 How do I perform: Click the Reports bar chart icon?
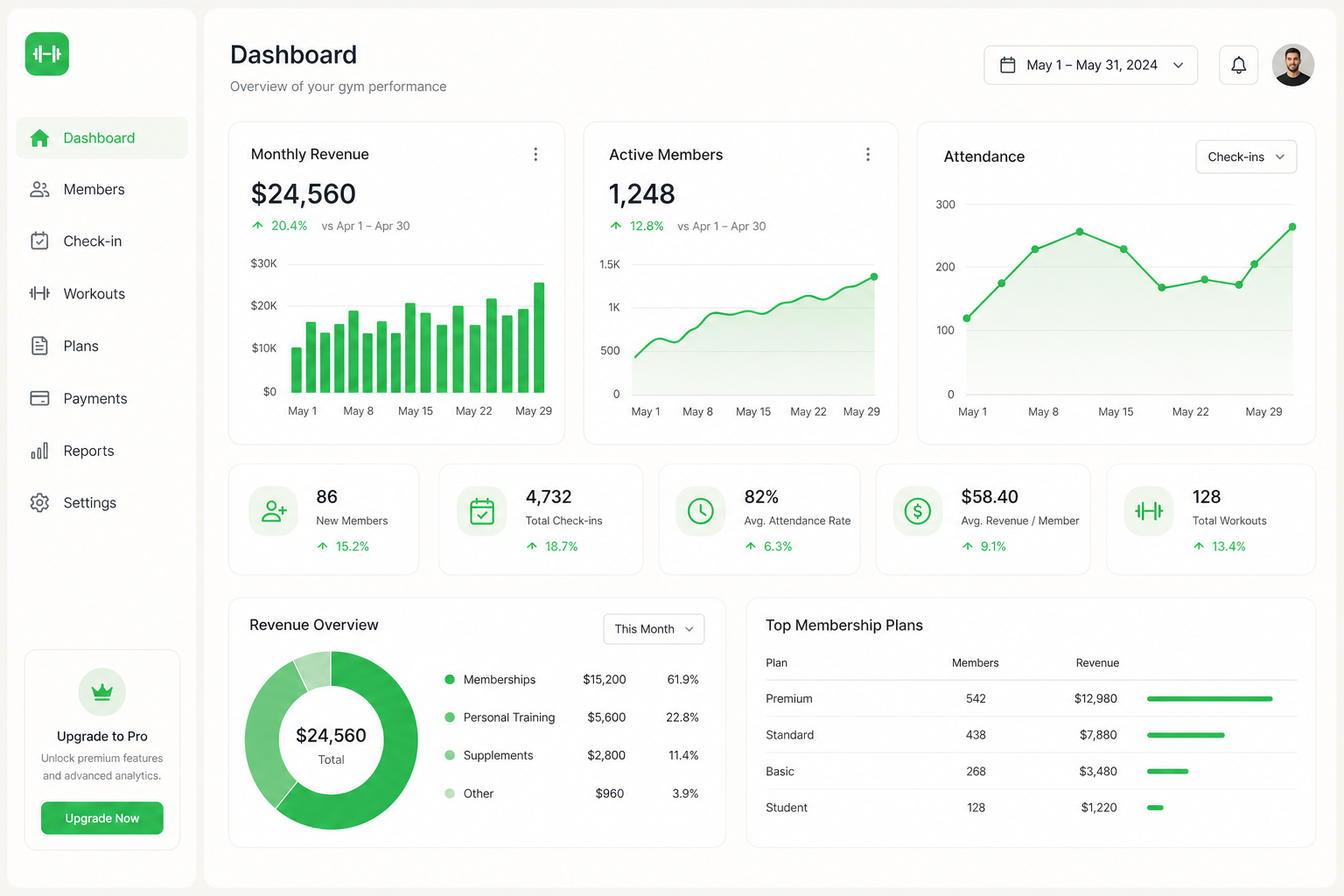[x=39, y=451]
